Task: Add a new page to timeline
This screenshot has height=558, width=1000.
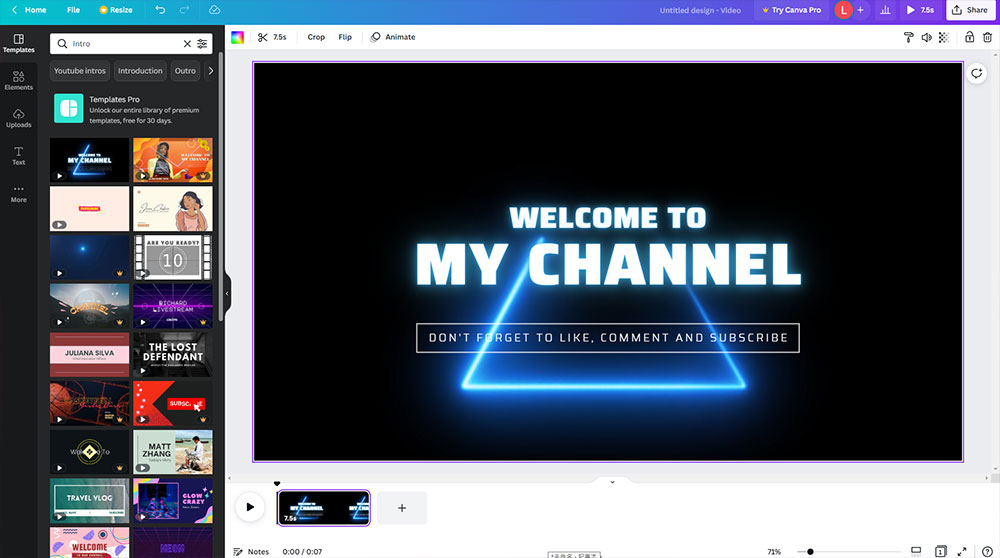Action: [402, 508]
